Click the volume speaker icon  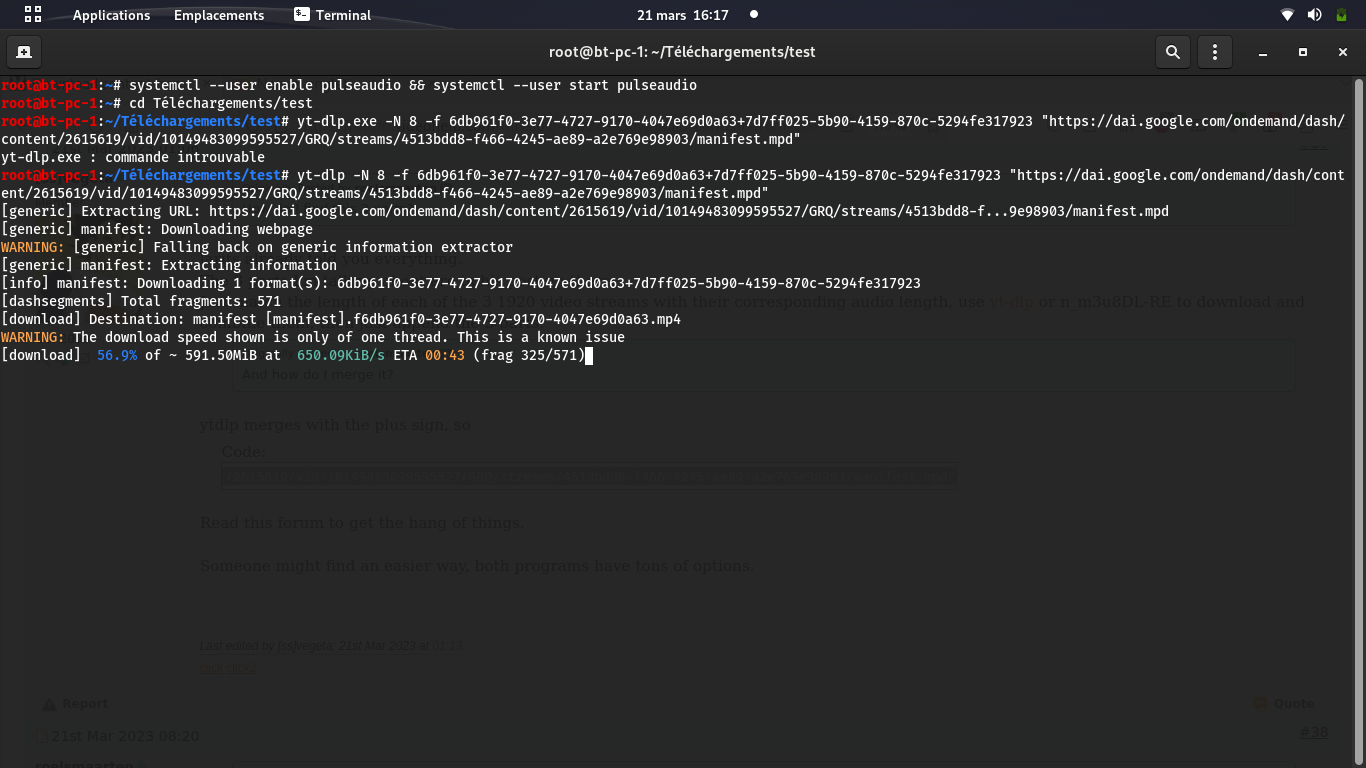[1314, 15]
